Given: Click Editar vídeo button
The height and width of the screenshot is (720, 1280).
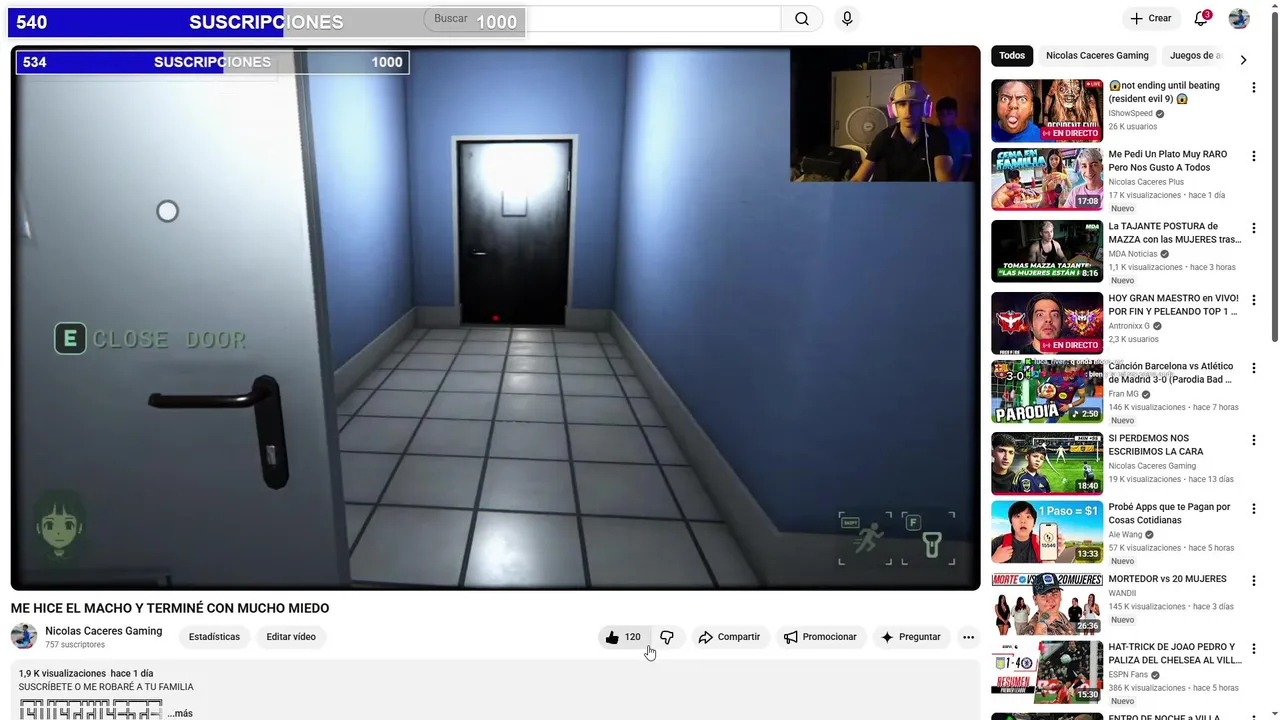Looking at the screenshot, I should pyautogui.click(x=291, y=637).
